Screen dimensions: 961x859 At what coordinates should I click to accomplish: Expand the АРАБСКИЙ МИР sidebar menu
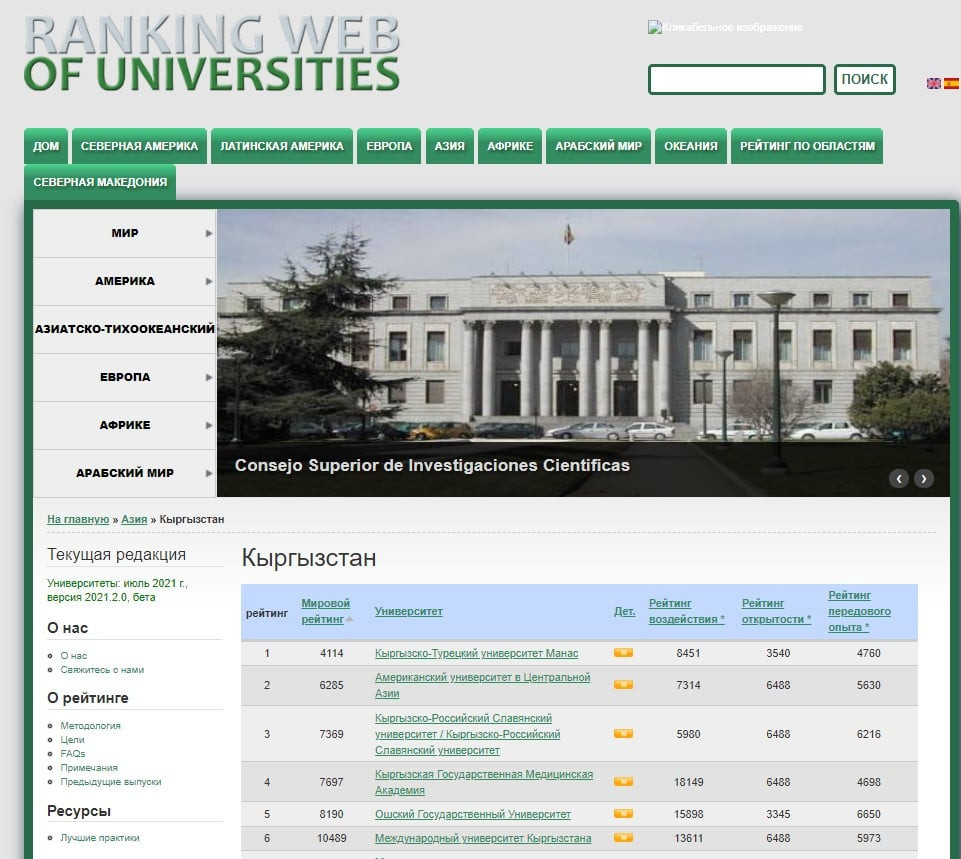pyautogui.click(x=125, y=473)
